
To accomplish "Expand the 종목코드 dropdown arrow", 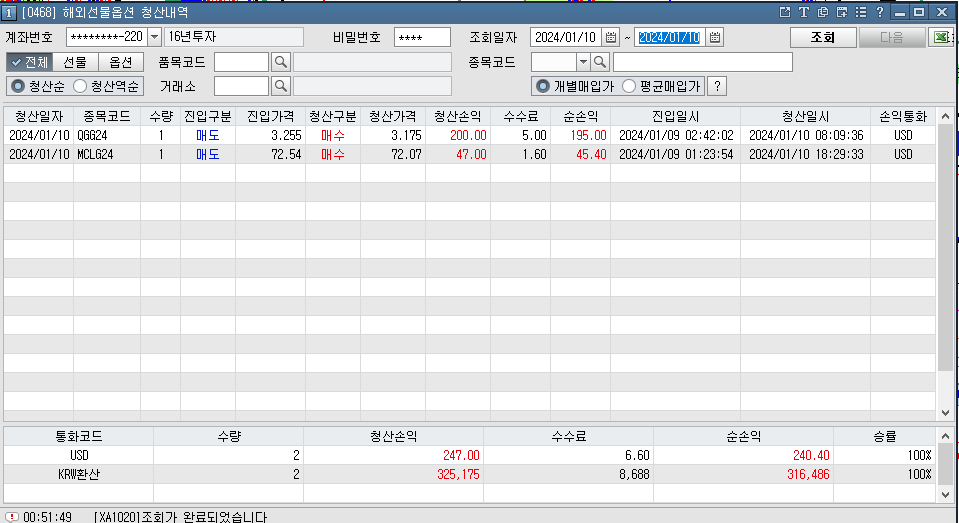I will point(583,62).
